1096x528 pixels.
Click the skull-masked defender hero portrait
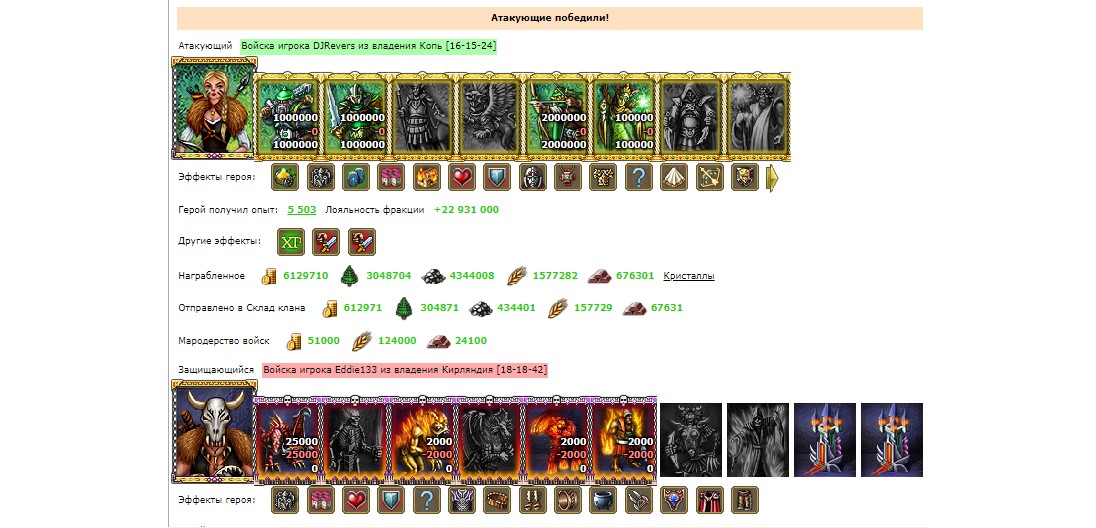pos(214,432)
